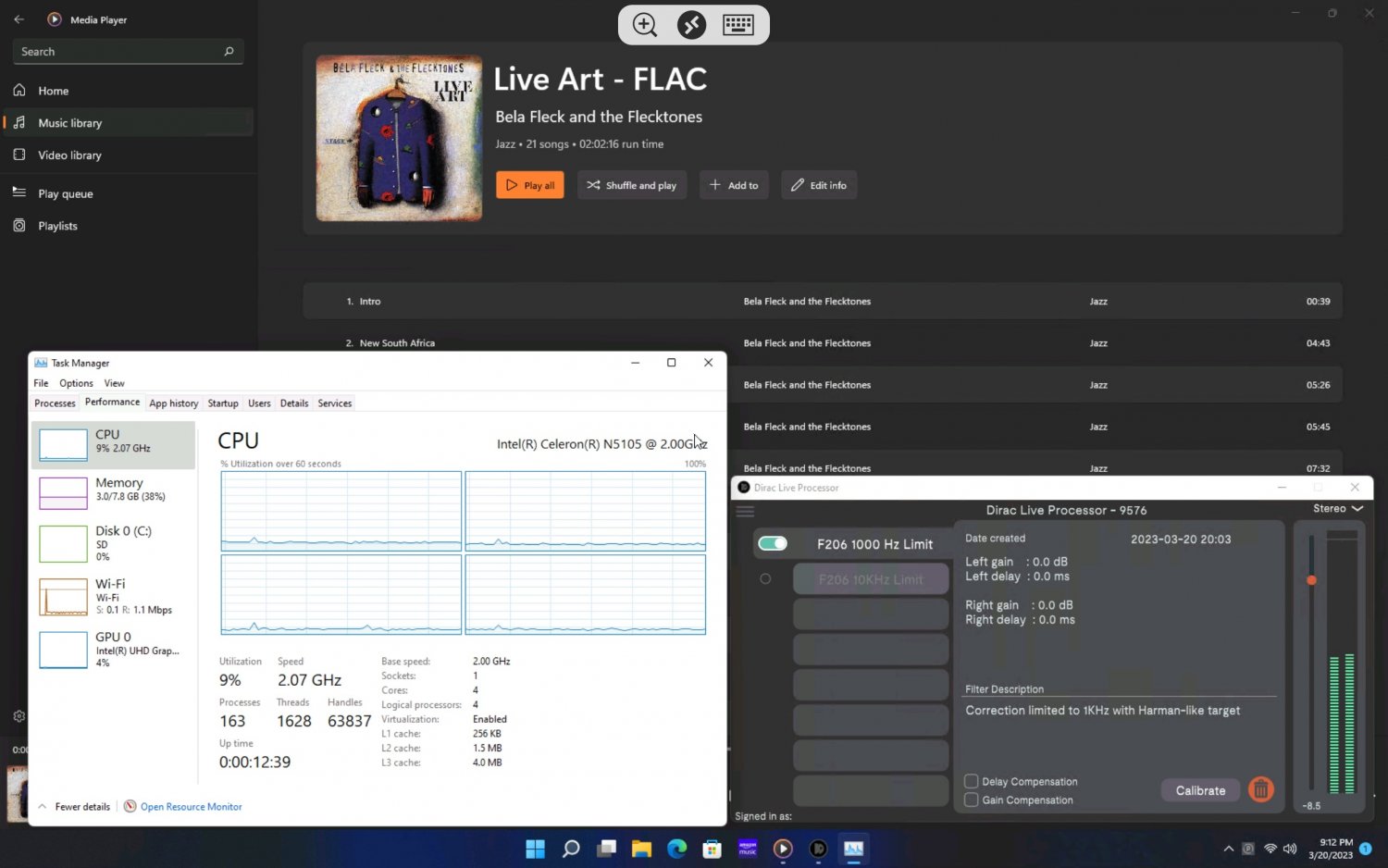The image size is (1388, 868).
Task: Go back using Media Player's back arrow
Action: 19,19
